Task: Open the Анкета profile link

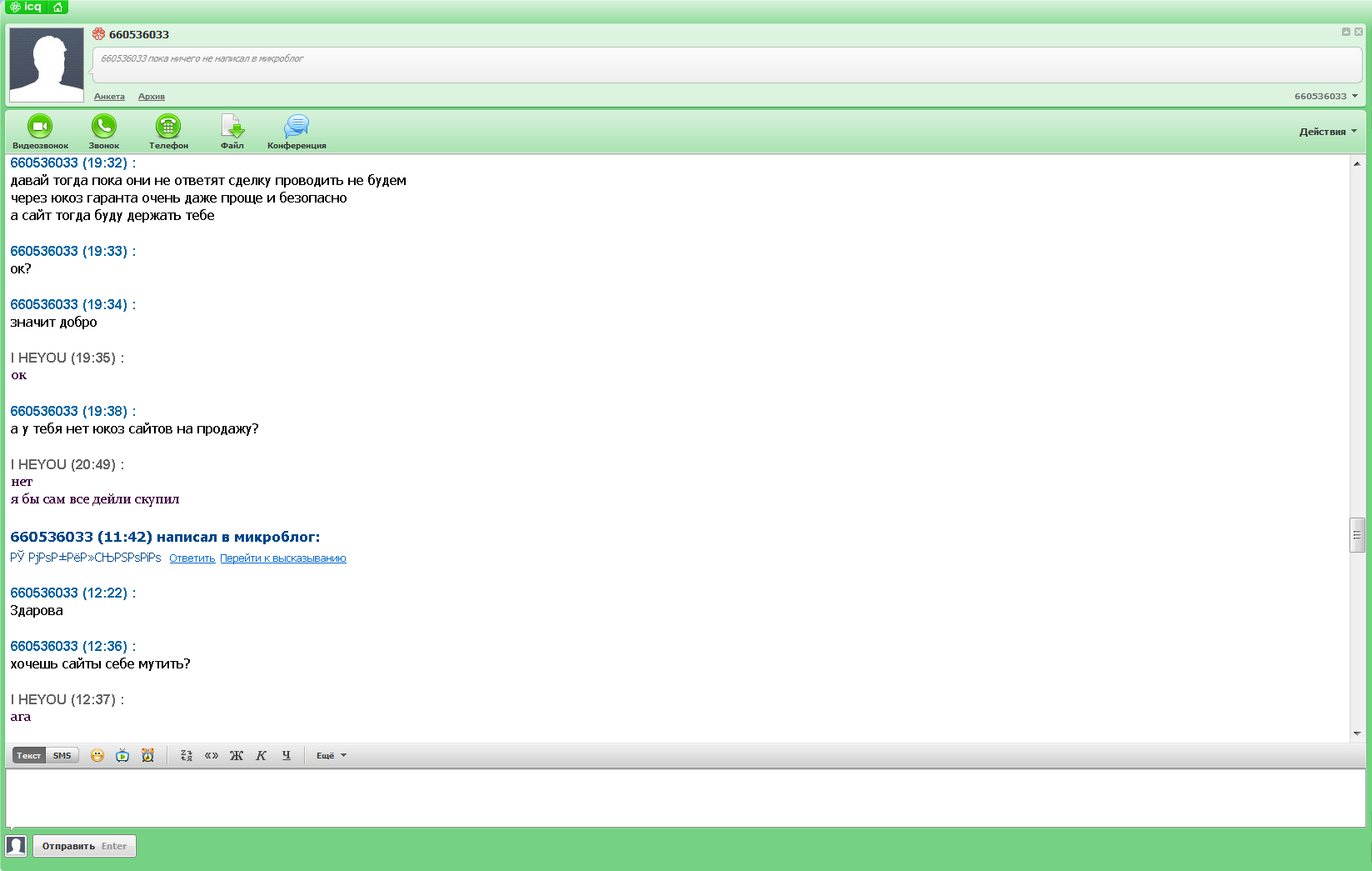Action: pyautogui.click(x=109, y=97)
